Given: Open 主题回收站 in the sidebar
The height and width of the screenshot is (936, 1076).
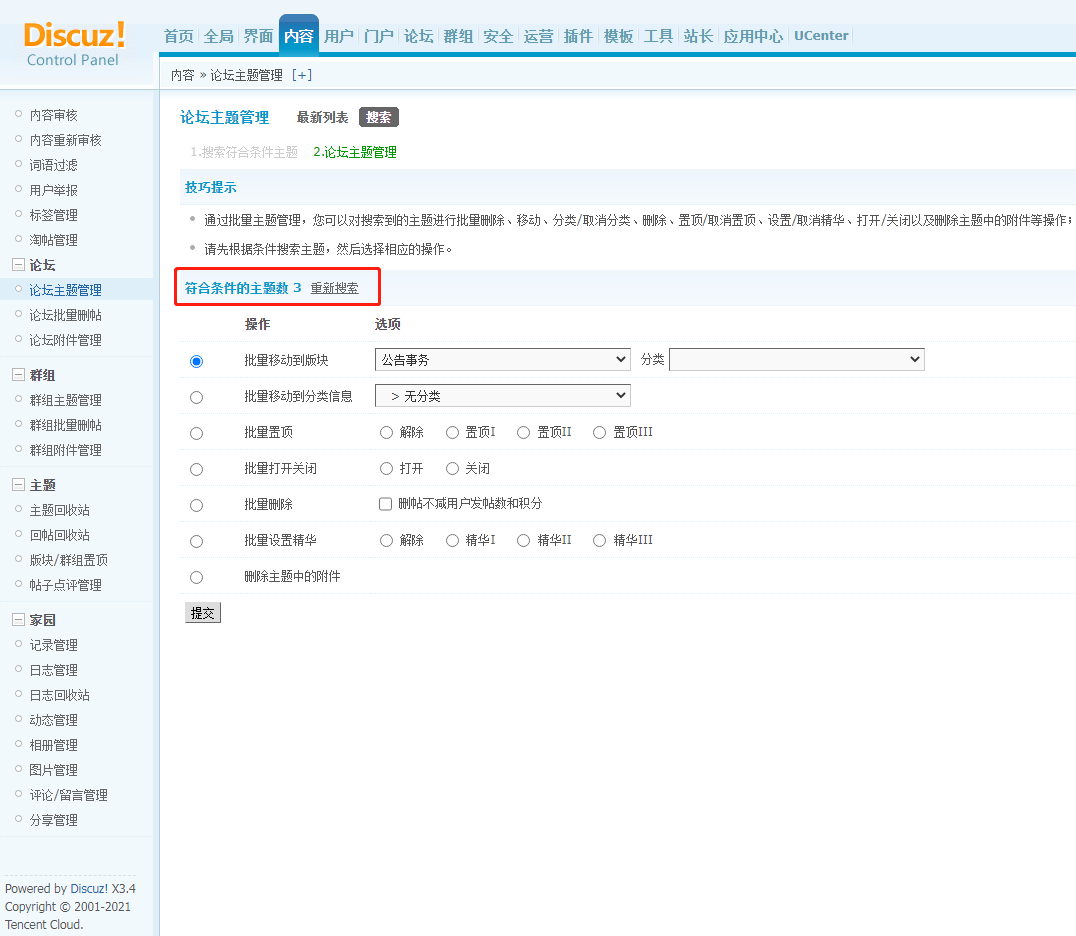Looking at the screenshot, I should [x=59, y=510].
